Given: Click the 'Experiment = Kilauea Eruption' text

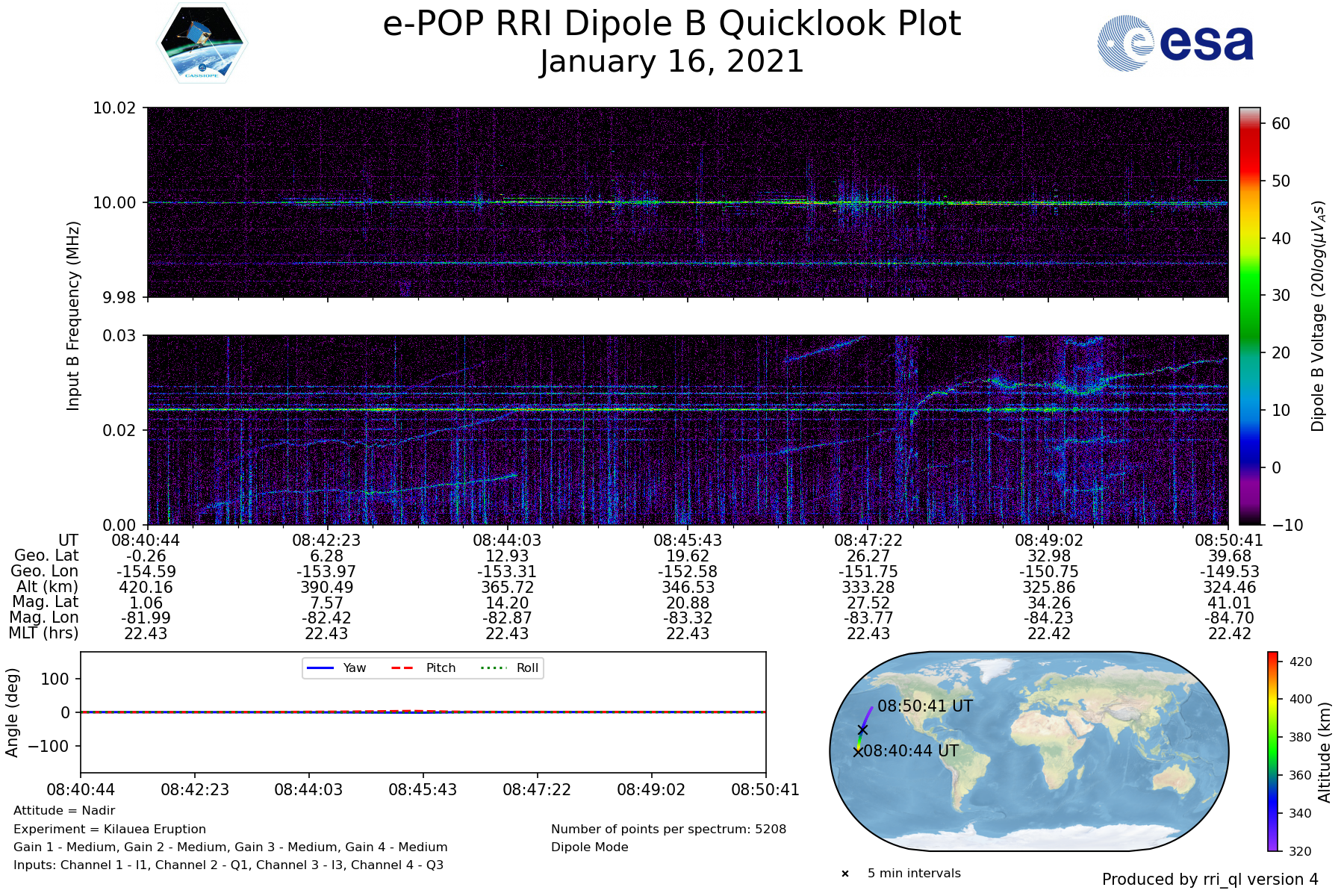Looking at the screenshot, I should (x=110, y=829).
